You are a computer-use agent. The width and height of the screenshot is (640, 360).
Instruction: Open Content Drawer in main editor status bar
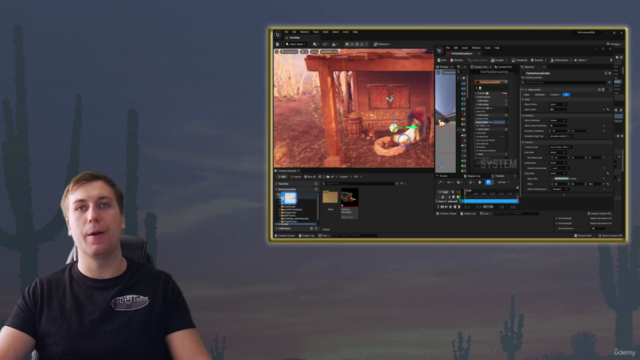(x=285, y=236)
